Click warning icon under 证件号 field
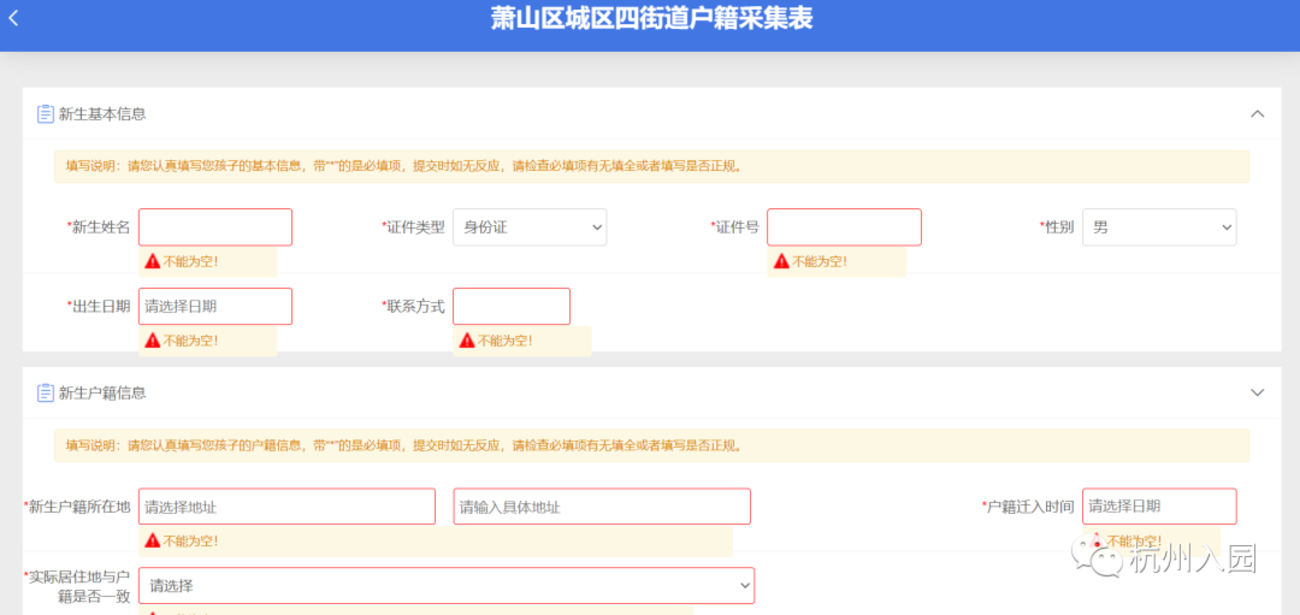 (x=781, y=261)
